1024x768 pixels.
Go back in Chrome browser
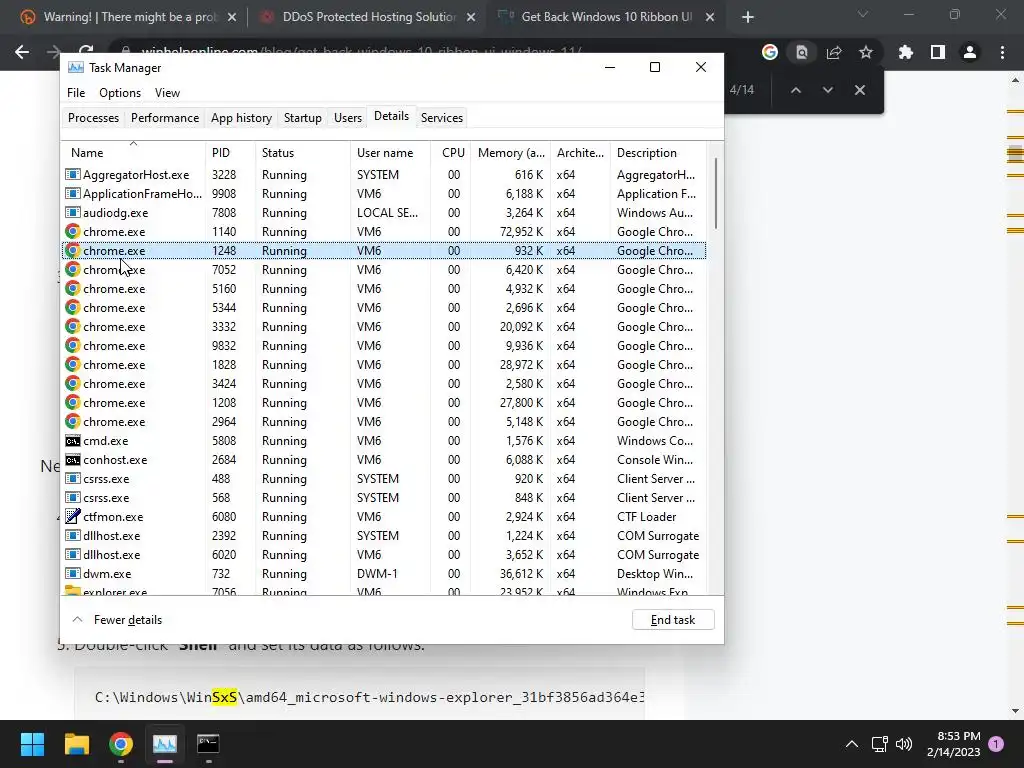coord(22,52)
